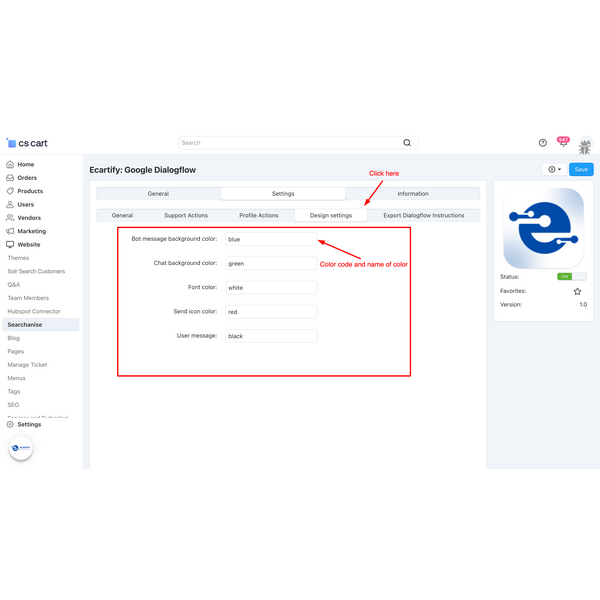Open the help question mark icon
The image size is (600, 600).
543,143
